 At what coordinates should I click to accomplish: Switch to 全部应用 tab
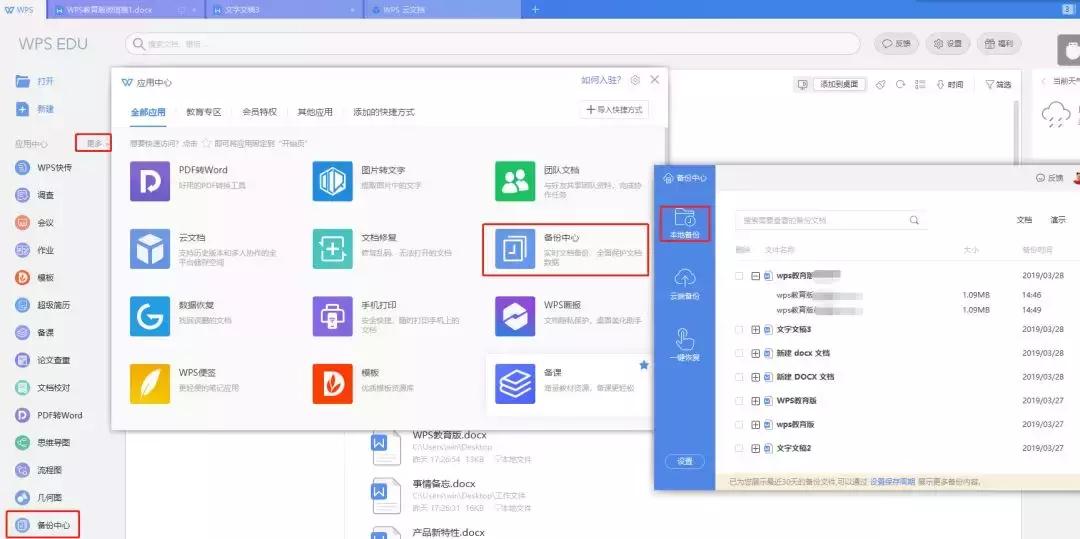coord(148,112)
